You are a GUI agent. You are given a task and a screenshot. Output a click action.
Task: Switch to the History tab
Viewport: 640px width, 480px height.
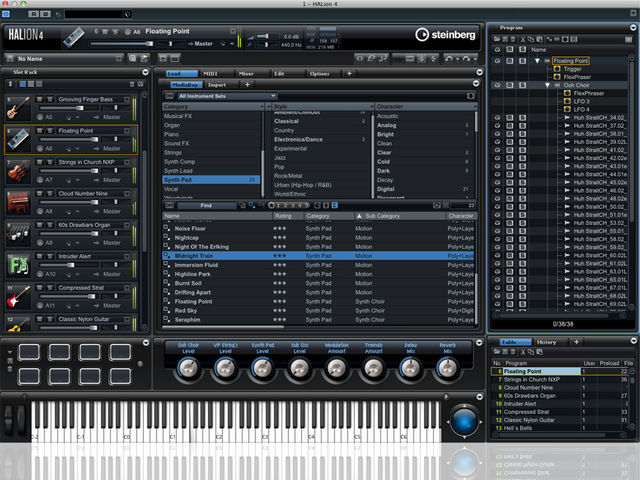pyautogui.click(x=546, y=342)
